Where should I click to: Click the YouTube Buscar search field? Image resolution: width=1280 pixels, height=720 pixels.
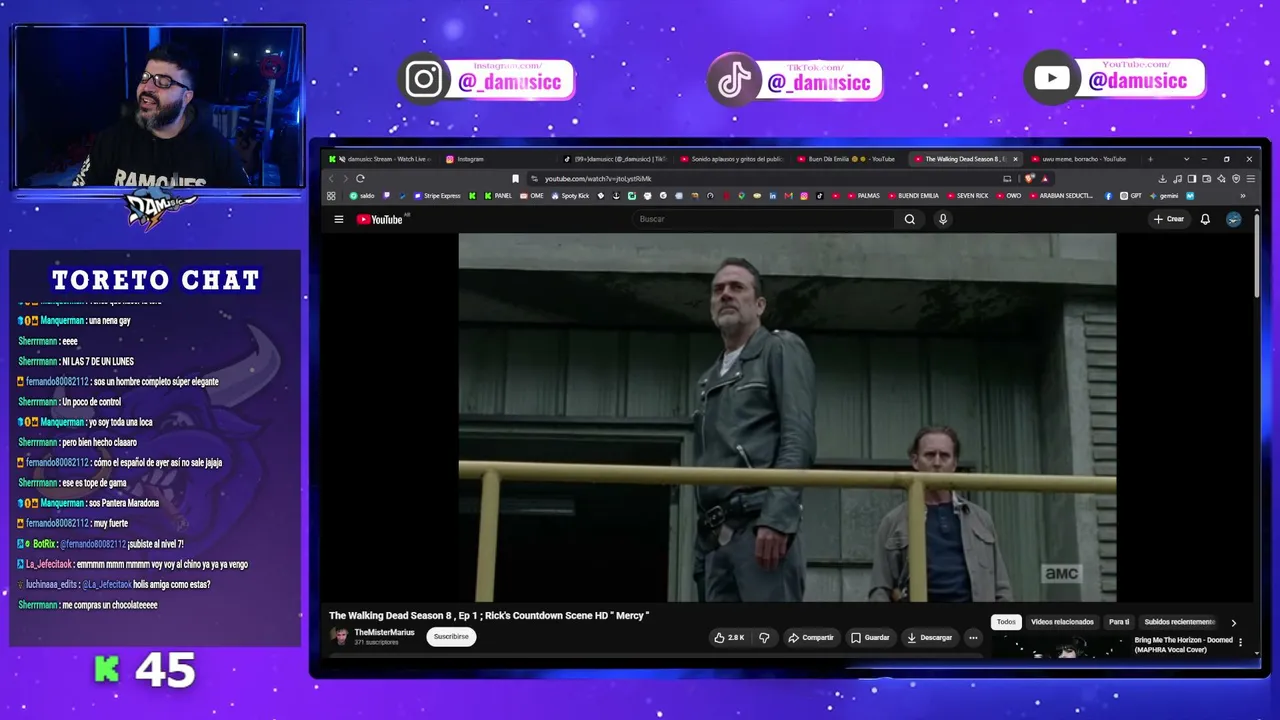coord(765,219)
